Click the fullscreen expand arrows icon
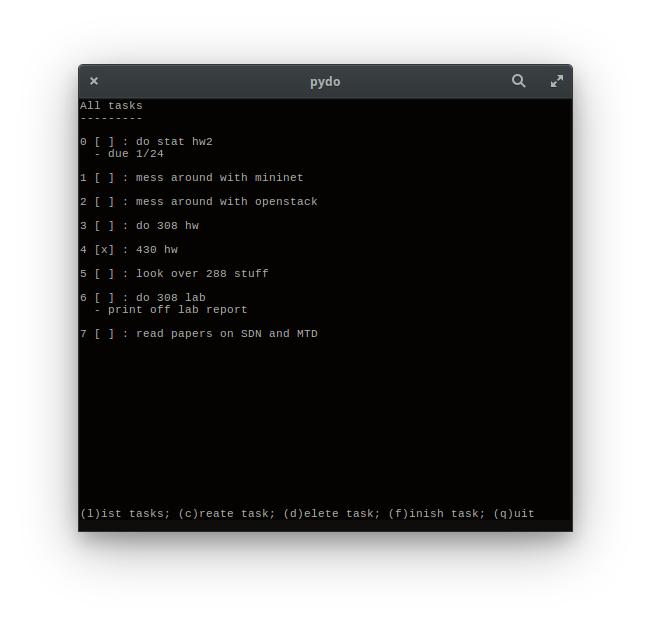This screenshot has height=624, width=651. 557,81
